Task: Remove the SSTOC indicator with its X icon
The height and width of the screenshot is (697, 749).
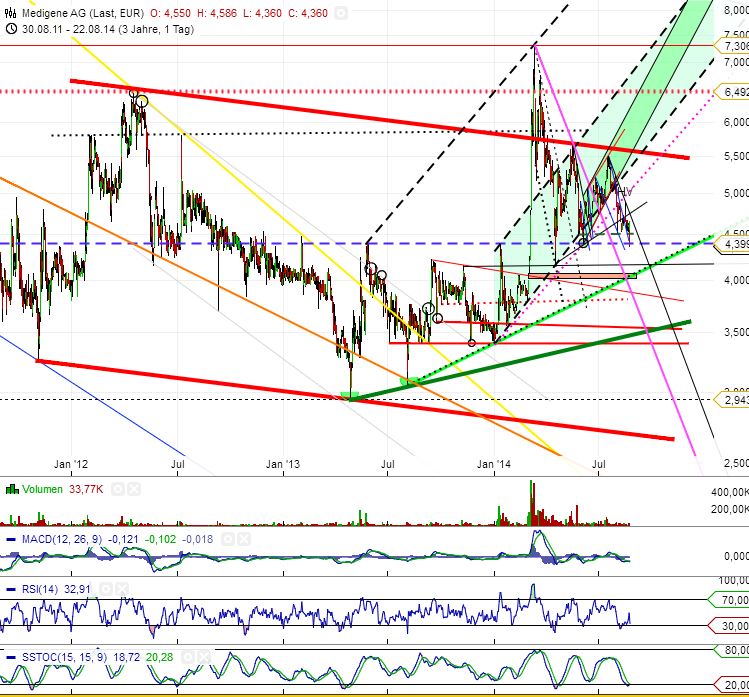Action: [204, 657]
